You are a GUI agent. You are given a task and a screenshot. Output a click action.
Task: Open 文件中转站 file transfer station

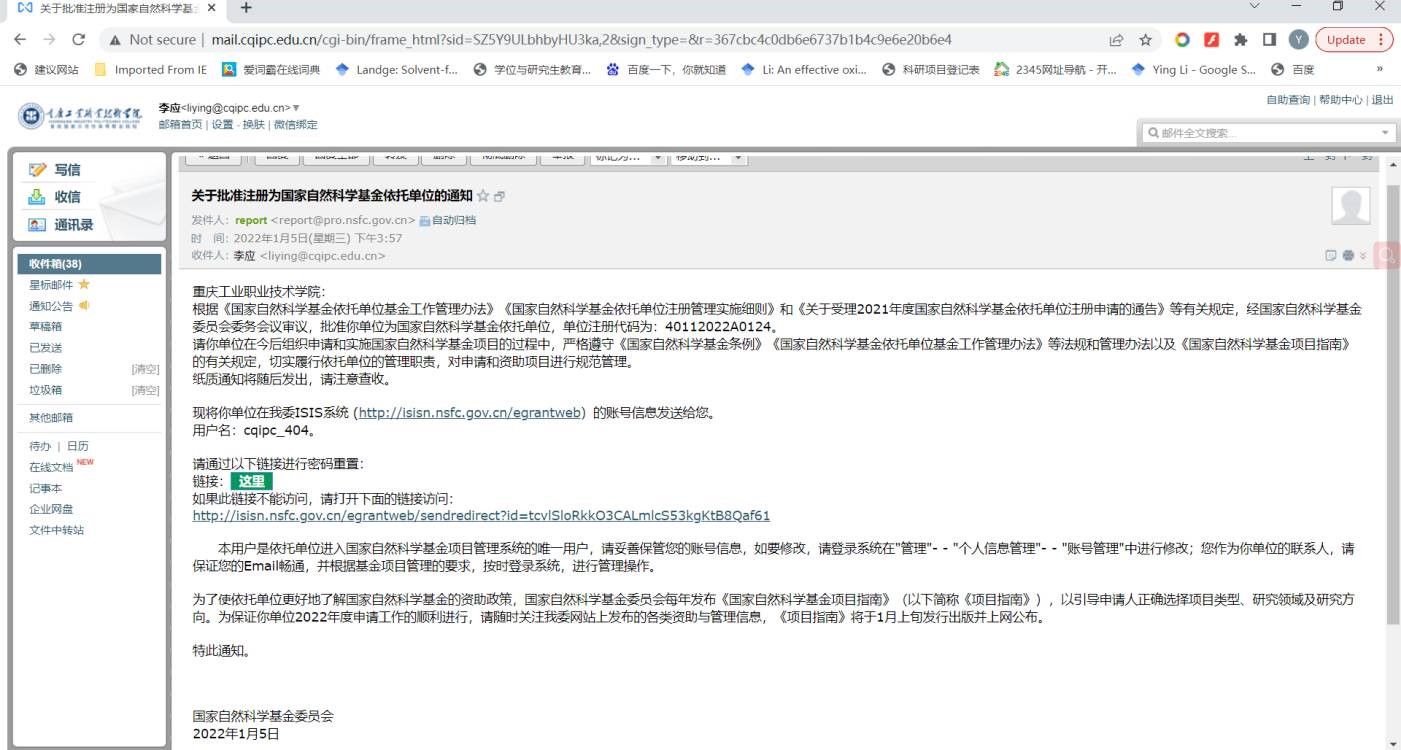(56, 530)
